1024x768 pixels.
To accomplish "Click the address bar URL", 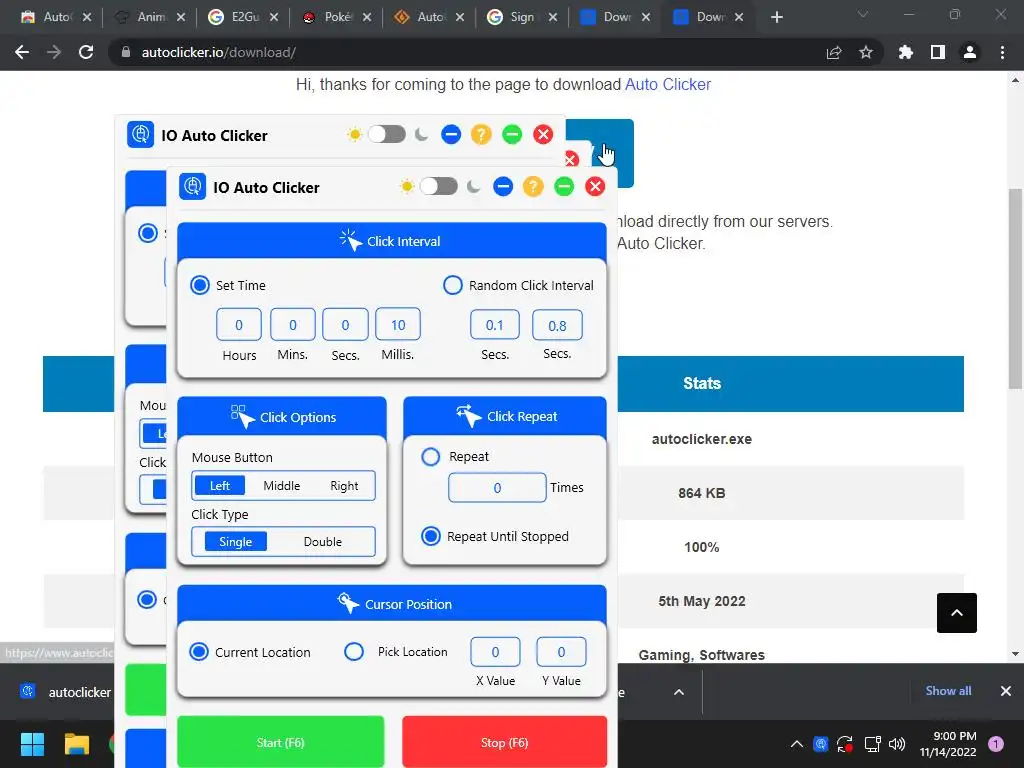I will 219,52.
